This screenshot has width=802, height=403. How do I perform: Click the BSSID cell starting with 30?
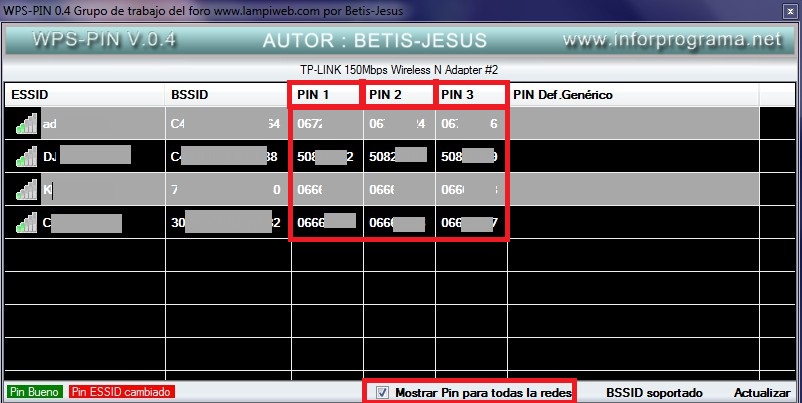[x=228, y=222]
